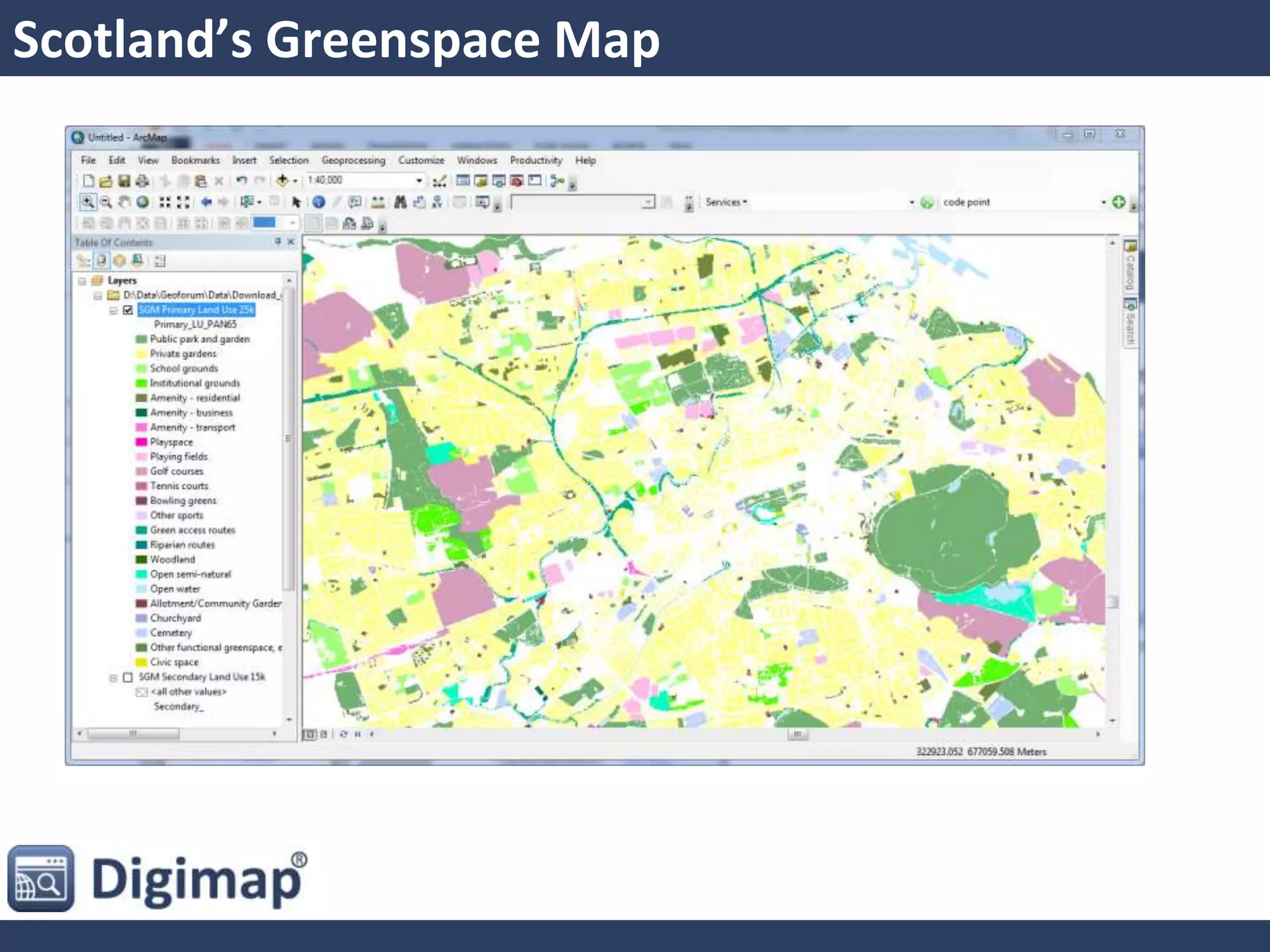Close the Table Of Contents panel
The width and height of the screenshot is (1270, 952).
[x=290, y=242]
